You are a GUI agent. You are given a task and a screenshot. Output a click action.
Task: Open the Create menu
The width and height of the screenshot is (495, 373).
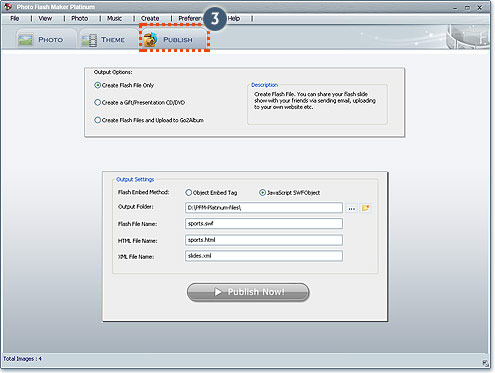pos(150,19)
